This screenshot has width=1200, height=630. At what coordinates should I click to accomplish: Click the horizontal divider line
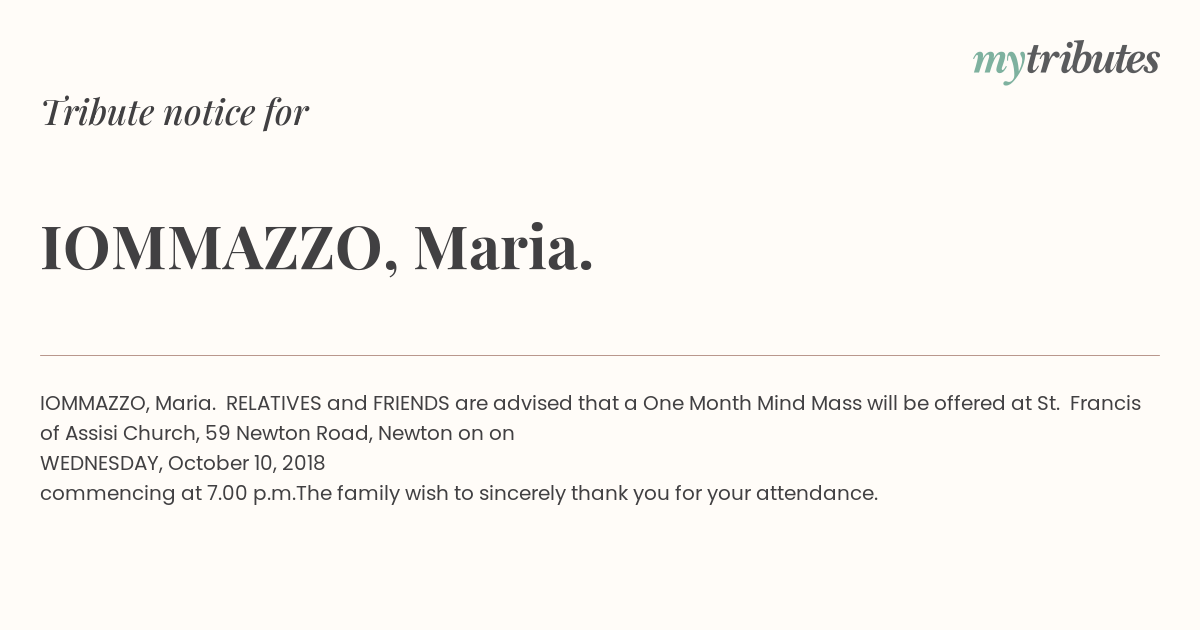point(600,355)
